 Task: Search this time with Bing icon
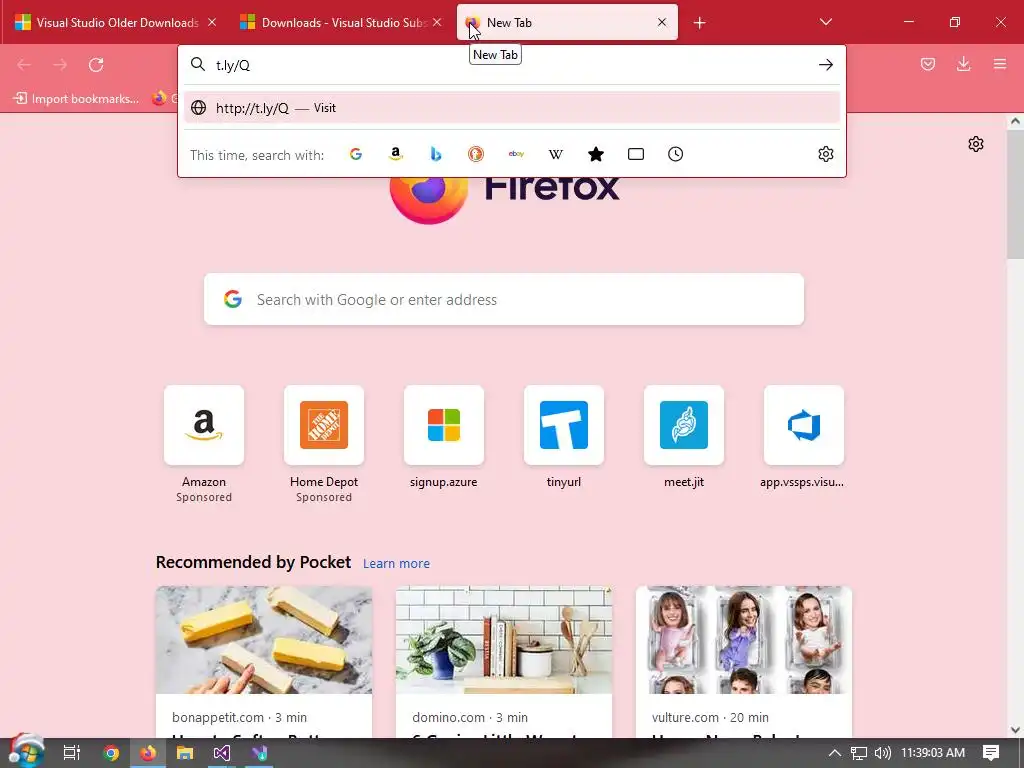click(436, 154)
